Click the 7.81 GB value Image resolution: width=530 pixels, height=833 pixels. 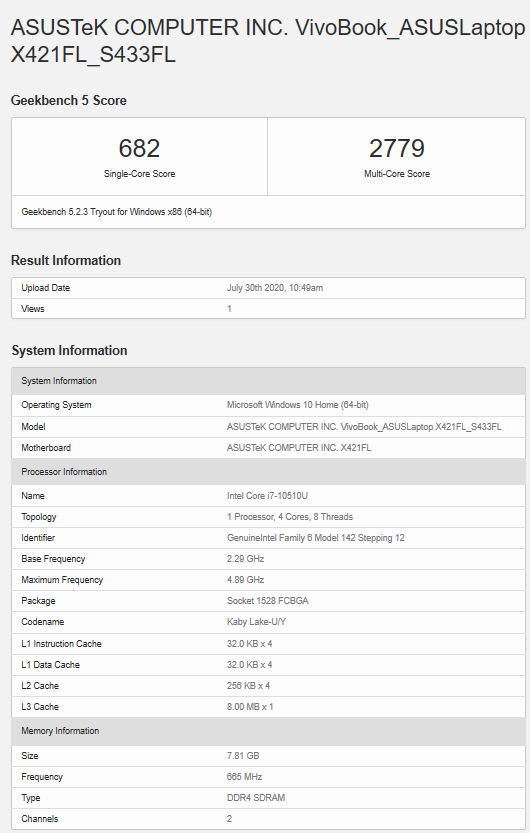(x=243, y=755)
